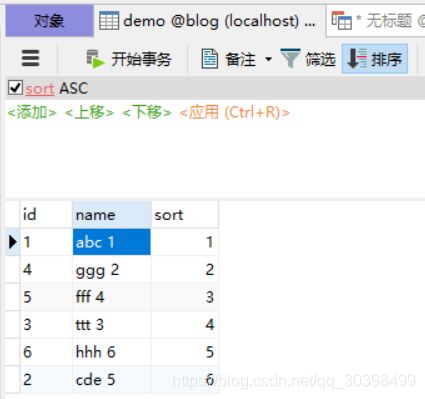Click the <下移> link
This screenshot has width=425, height=399.
(147, 112)
